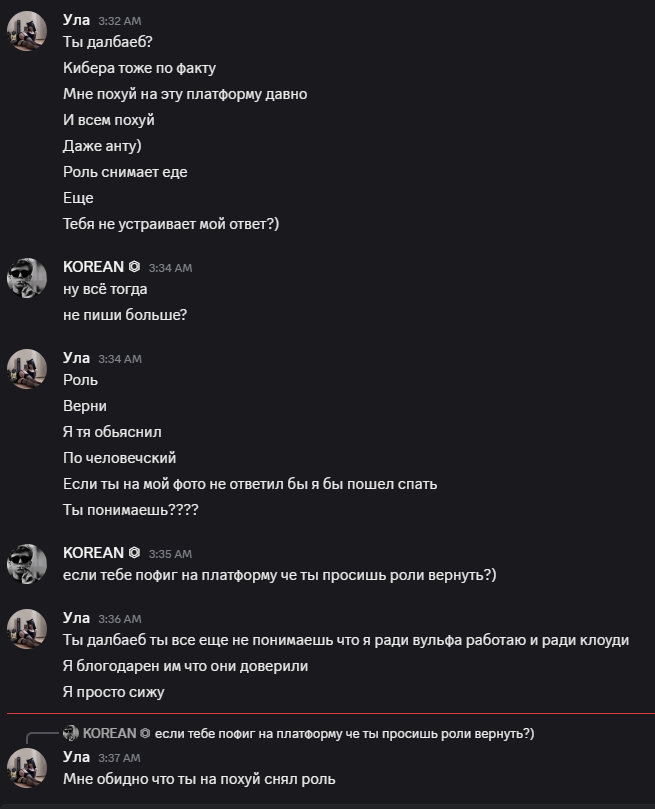Jump to the quoted reply message text
Screen dimensions: 655x809
click(345, 734)
